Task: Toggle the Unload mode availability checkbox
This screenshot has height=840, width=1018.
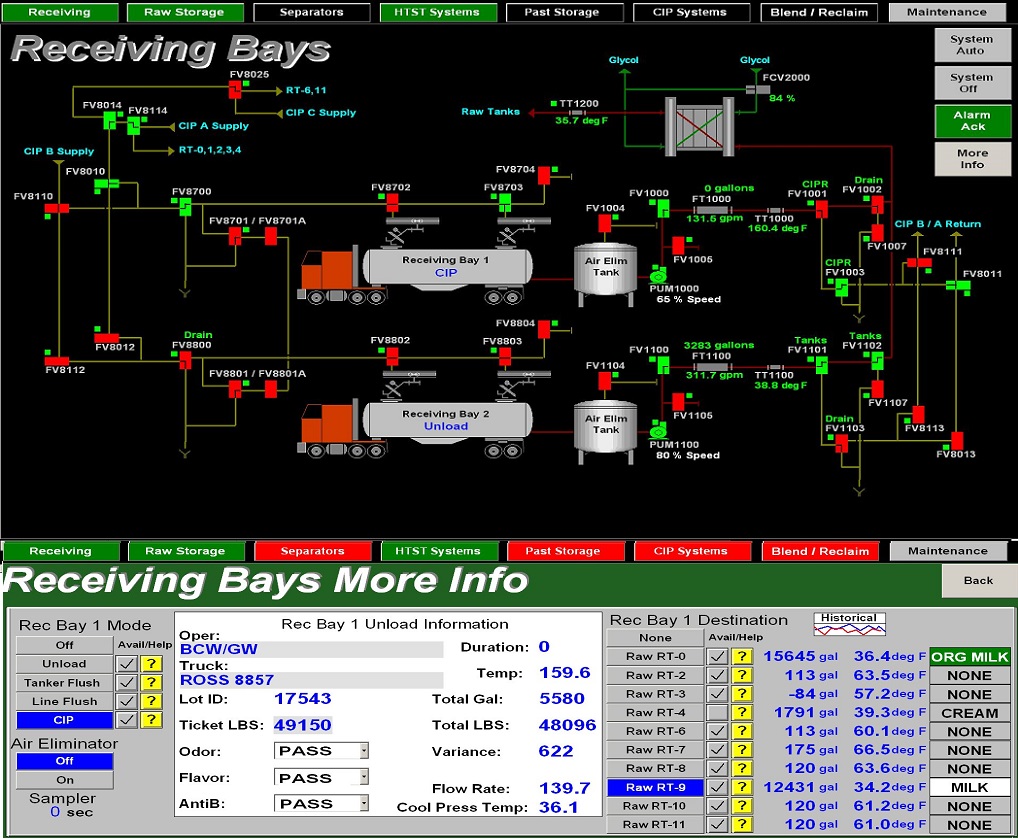Action: (127, 663)
